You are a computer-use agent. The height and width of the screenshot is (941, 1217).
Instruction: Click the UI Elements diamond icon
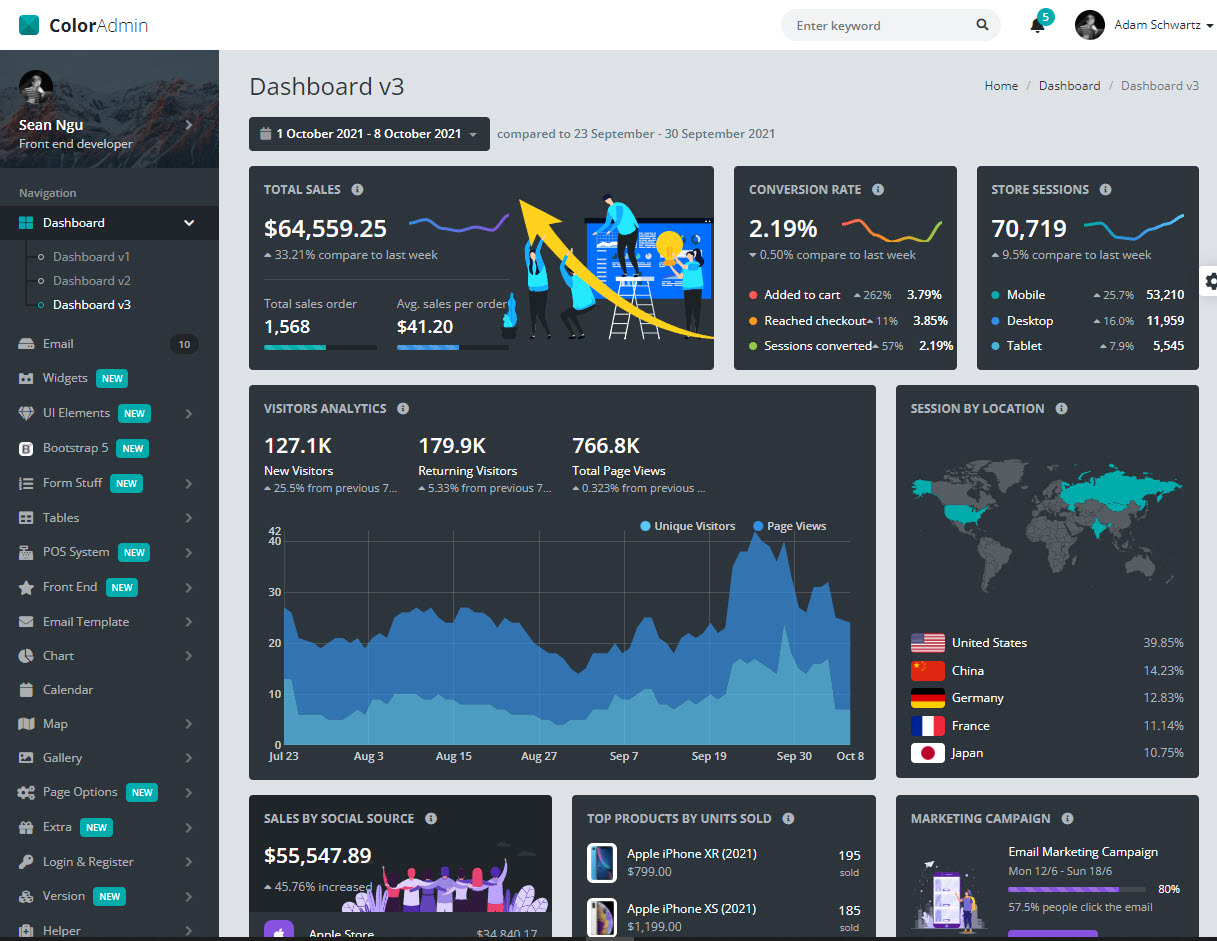[26, 413]
